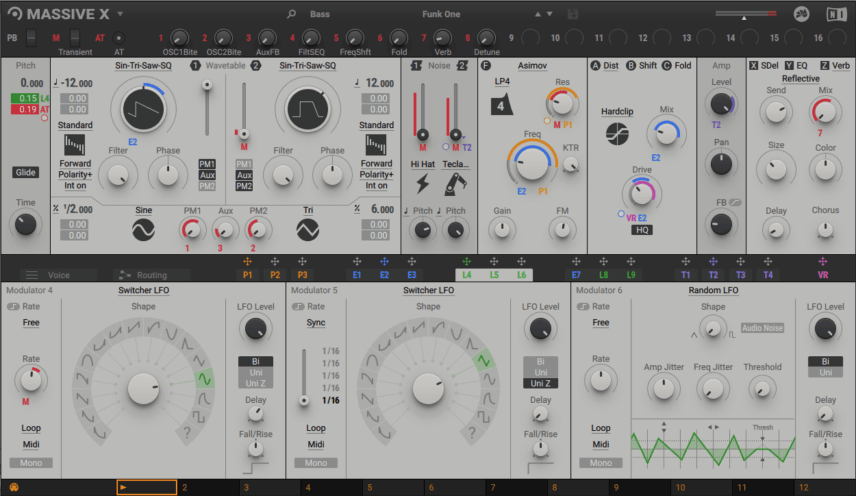Toggle the Glide button
This screenshot has height=496, width=856.
26,172
